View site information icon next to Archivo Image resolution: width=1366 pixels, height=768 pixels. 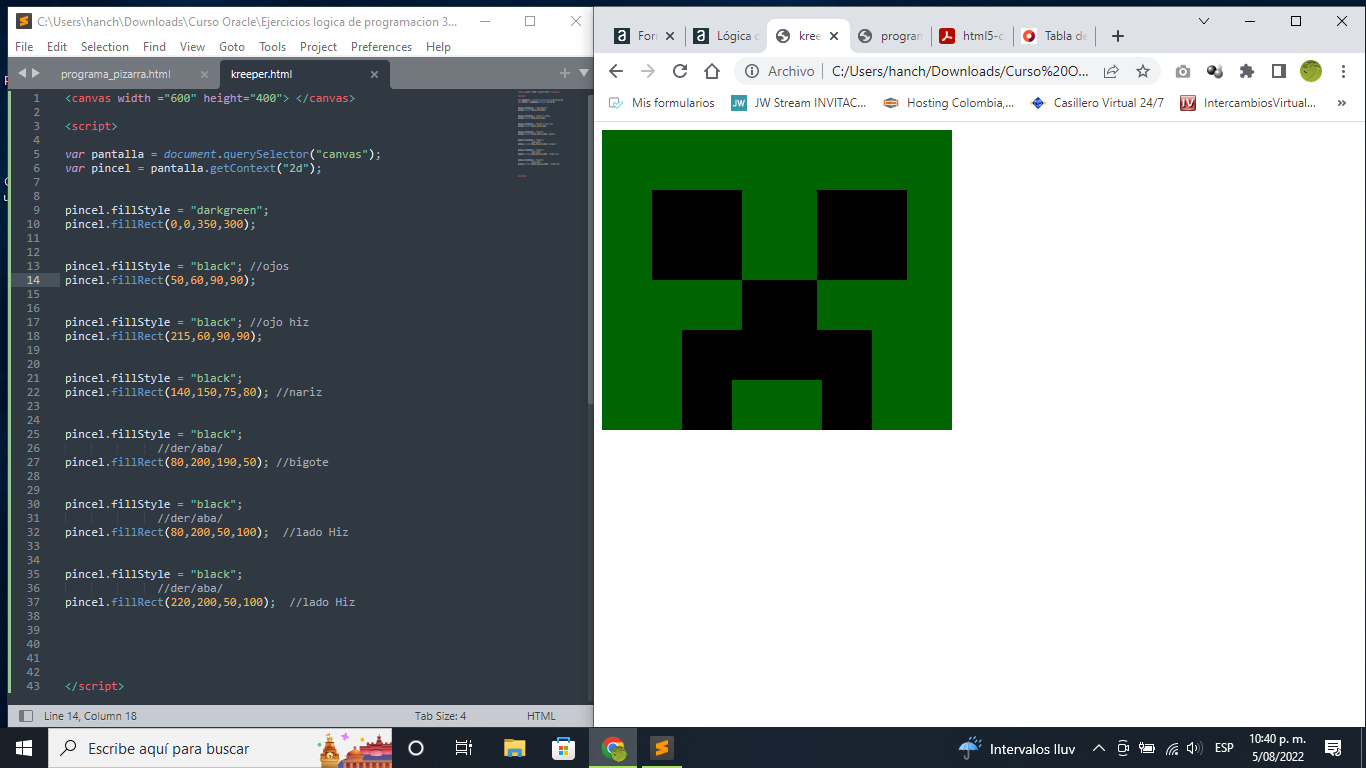[x=751, y=71]
